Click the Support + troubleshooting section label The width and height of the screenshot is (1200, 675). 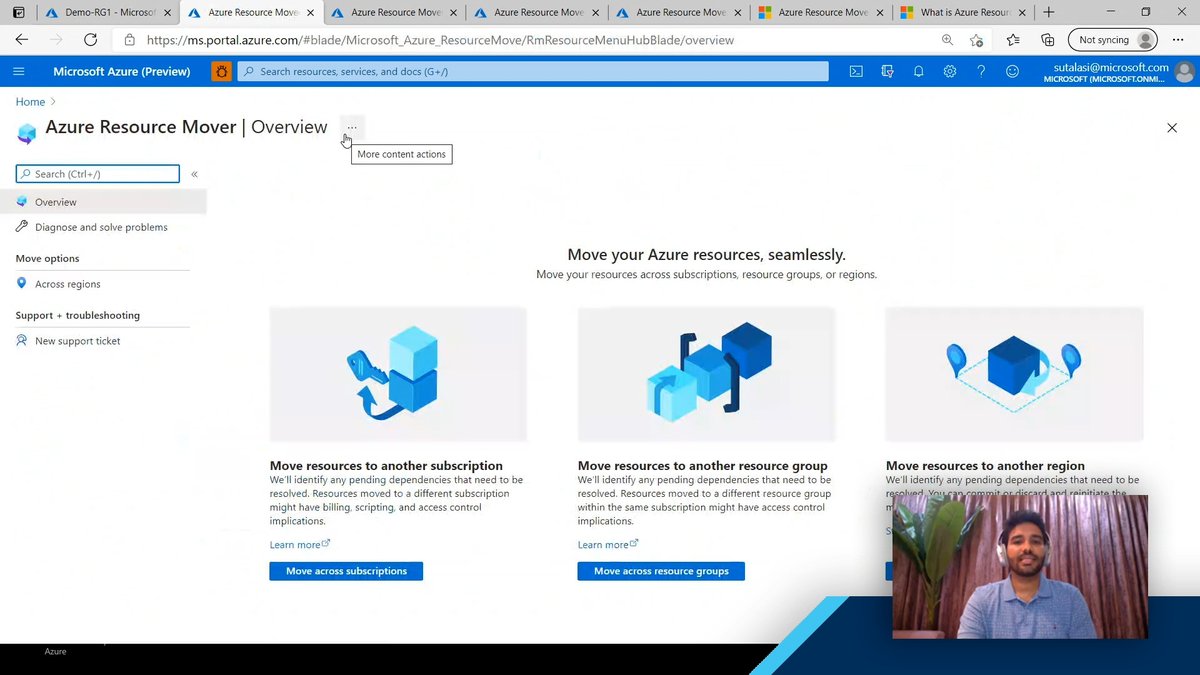77,316
